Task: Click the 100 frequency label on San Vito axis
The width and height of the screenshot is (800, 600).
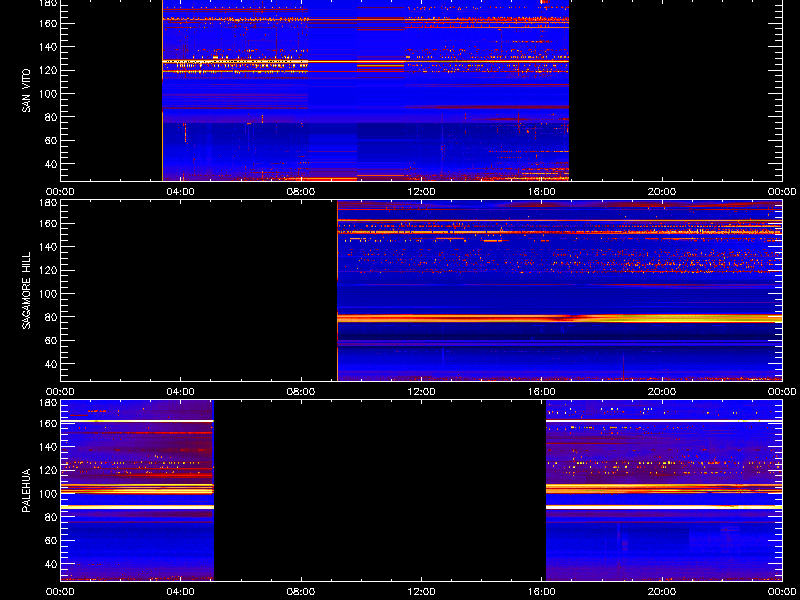Action: point(48,94)
